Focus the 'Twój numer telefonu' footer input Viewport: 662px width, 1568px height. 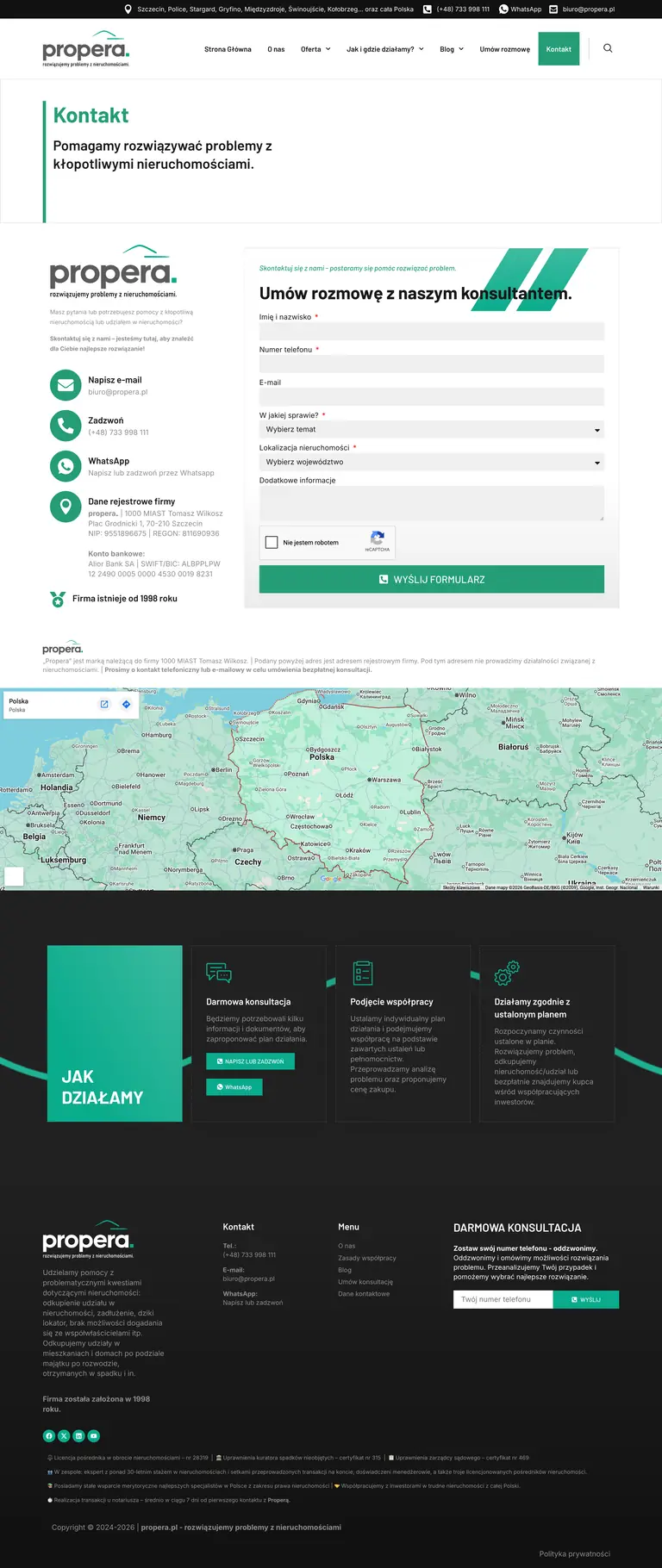503,1299
